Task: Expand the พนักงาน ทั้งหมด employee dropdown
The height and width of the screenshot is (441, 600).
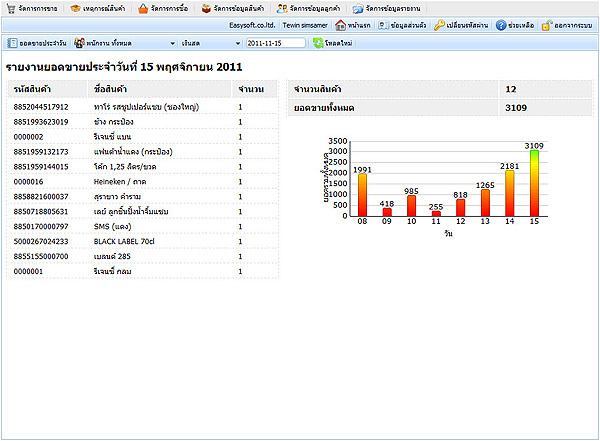Action: tap(126, 43)
